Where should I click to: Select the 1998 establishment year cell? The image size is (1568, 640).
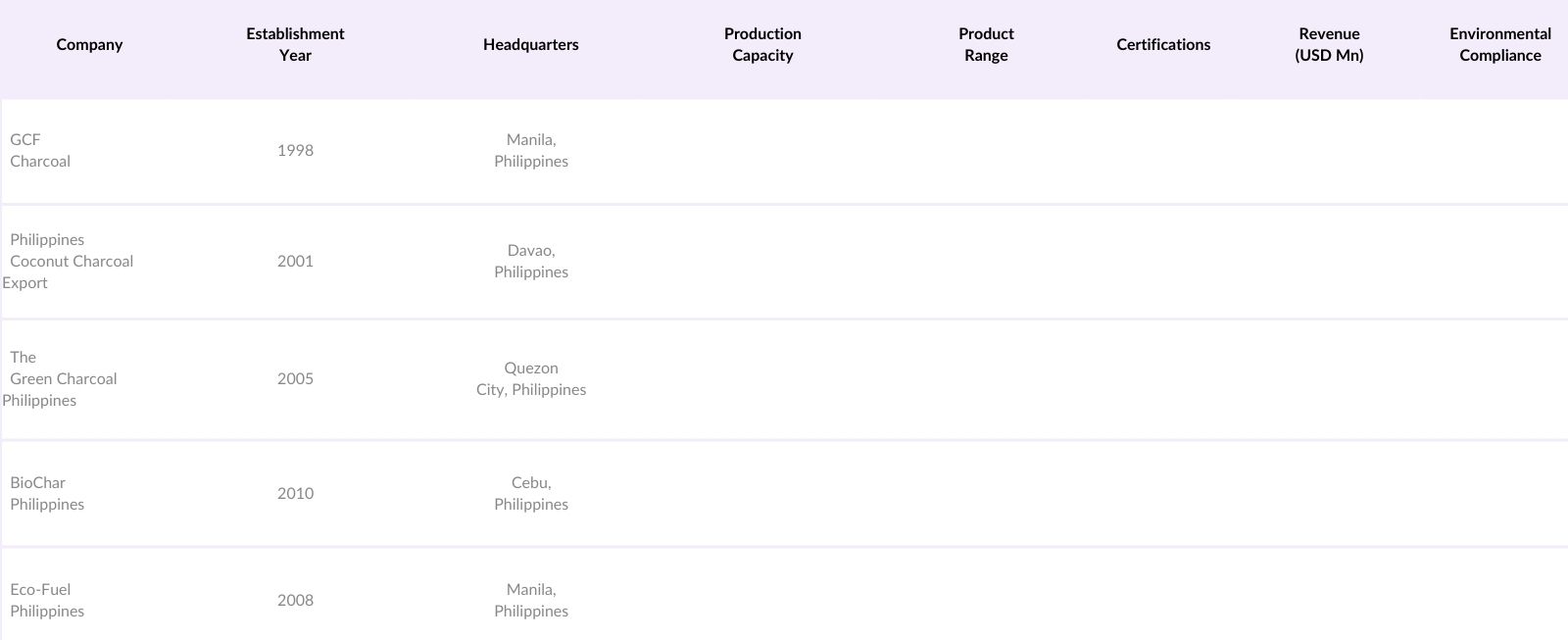(x=295, y=151)
